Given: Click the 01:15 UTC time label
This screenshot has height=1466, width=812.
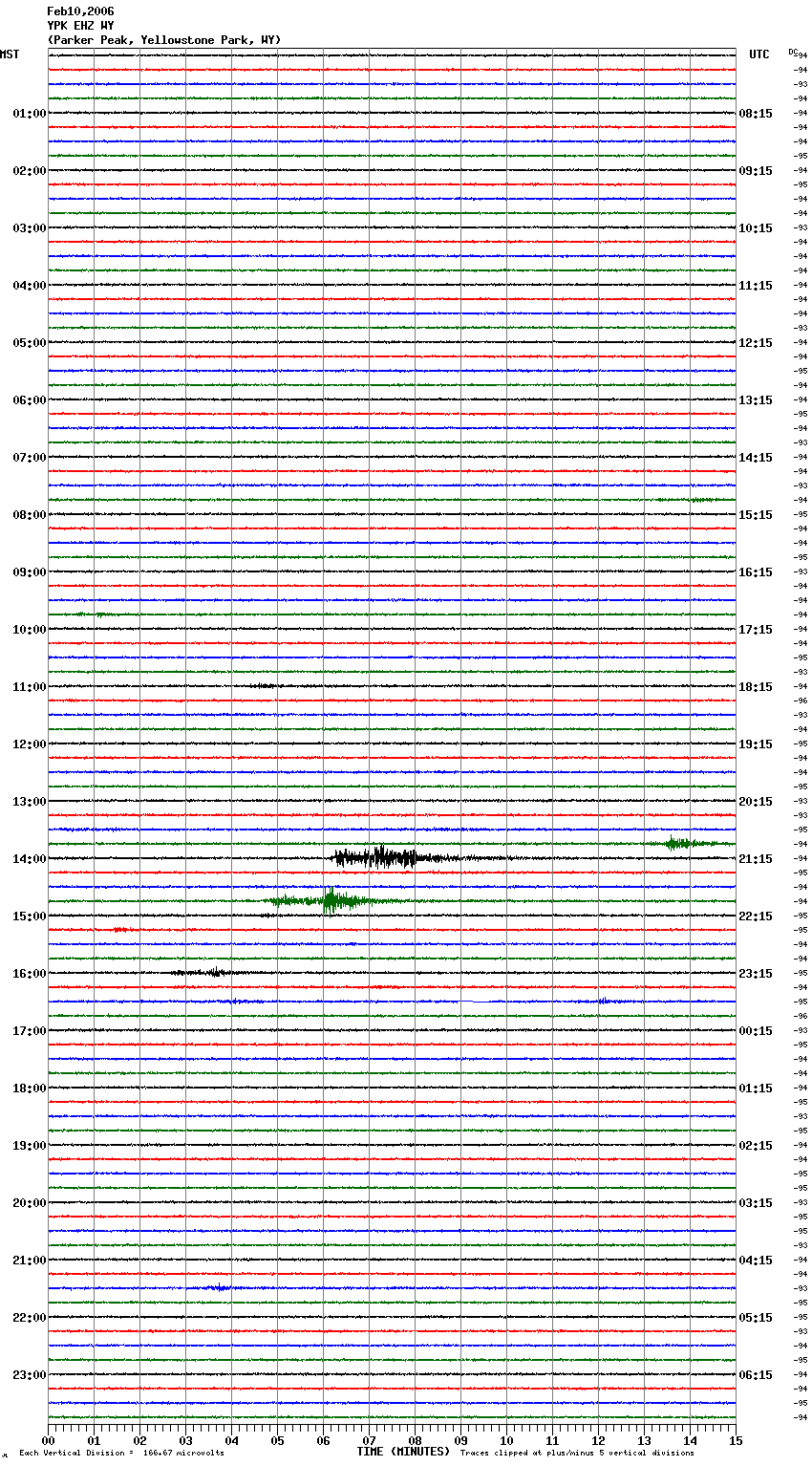Looking at the screenshot, I should (756, 1089).
